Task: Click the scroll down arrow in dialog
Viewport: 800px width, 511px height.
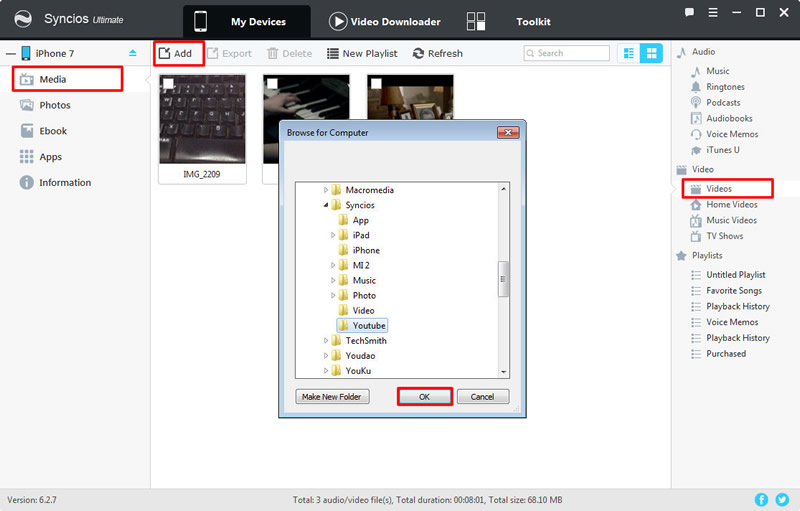Action: pos(504,372)
